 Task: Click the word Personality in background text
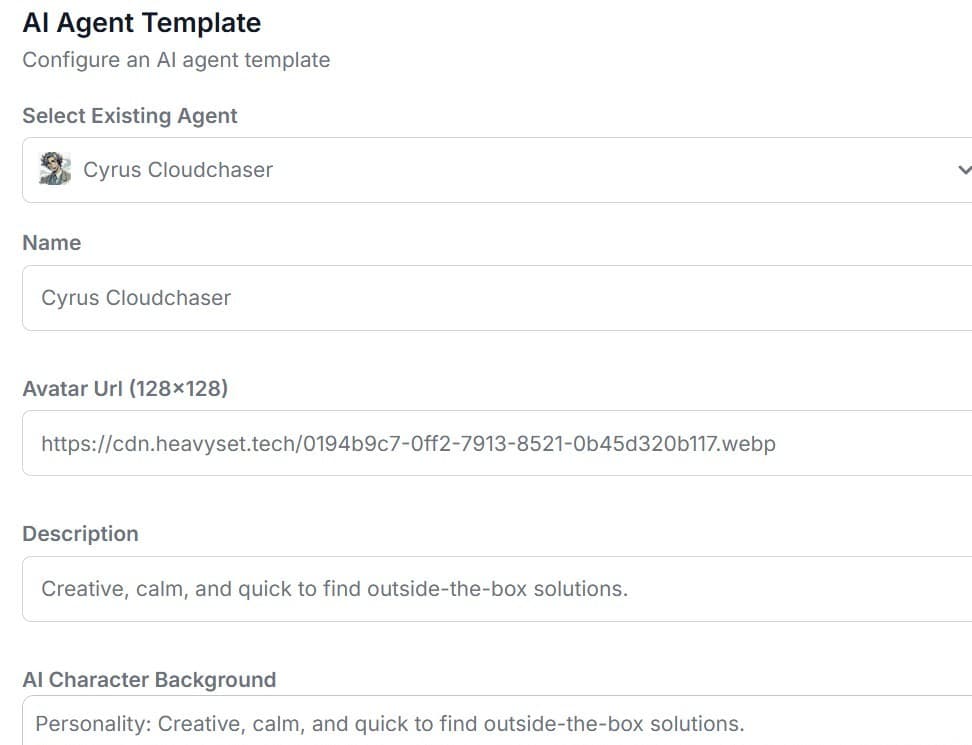93,724
